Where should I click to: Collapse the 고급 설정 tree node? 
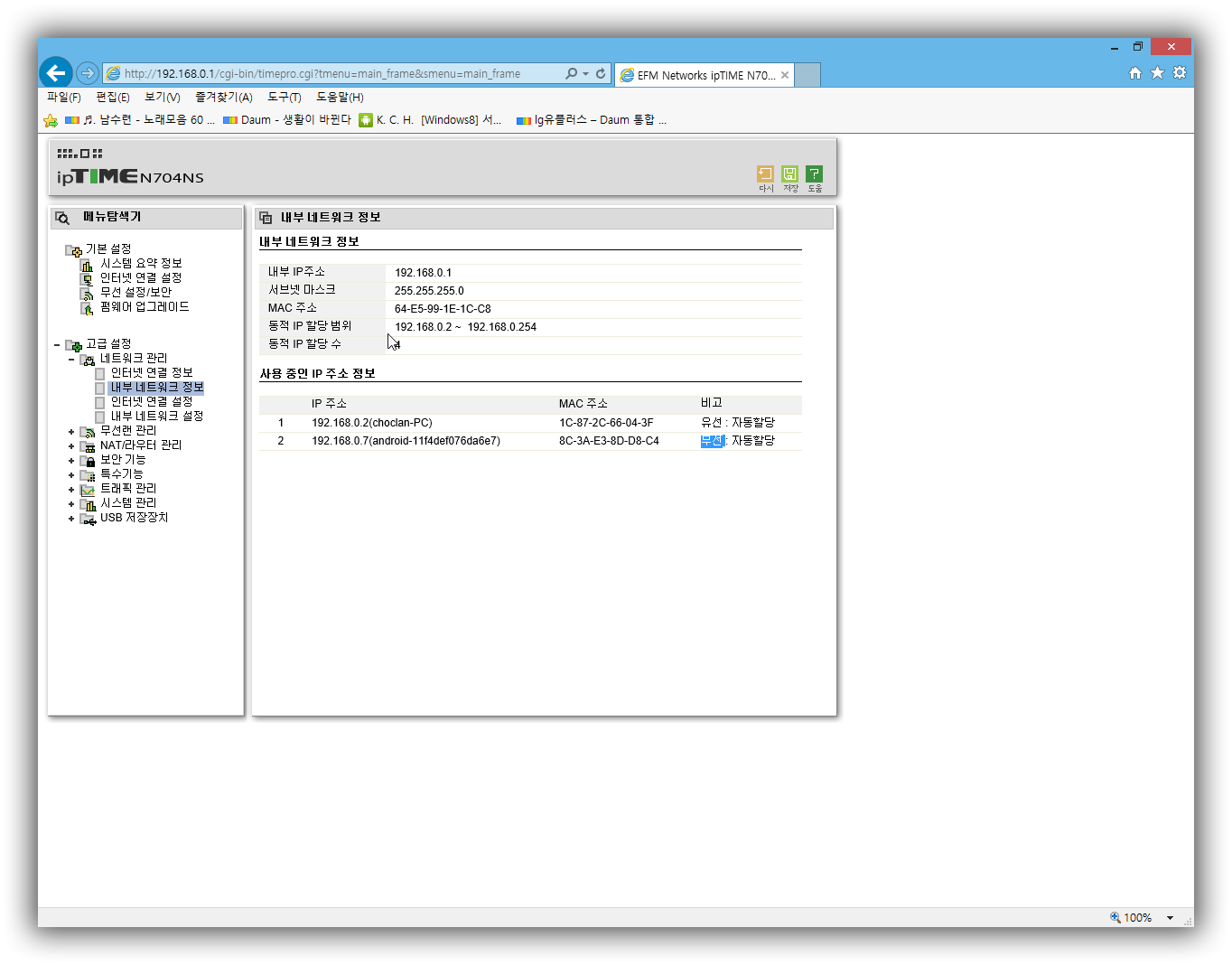[x=57, y=344]
